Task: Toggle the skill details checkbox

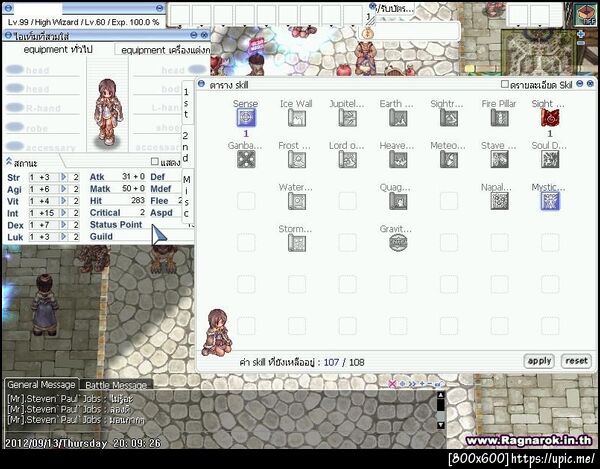Action: coord(504,84)
